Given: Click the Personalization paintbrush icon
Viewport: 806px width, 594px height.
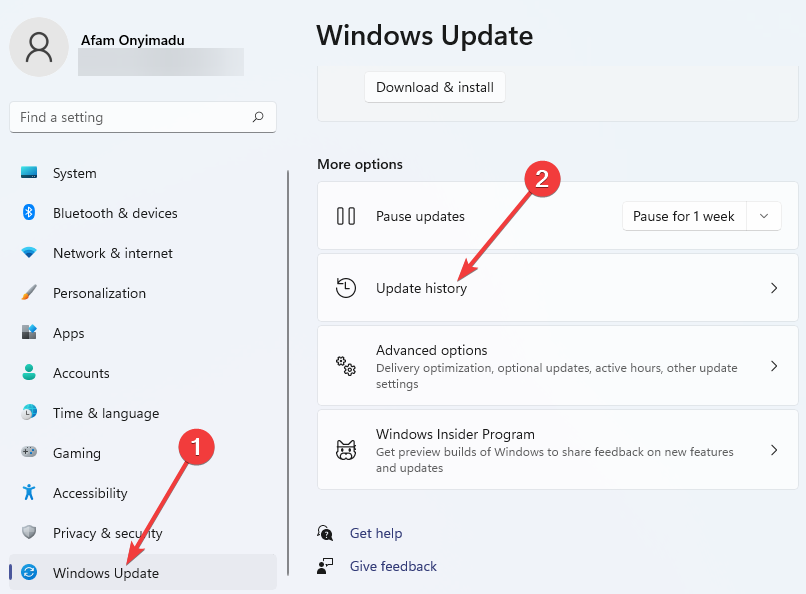Looking at the screenshot, I should click(29, 292).
